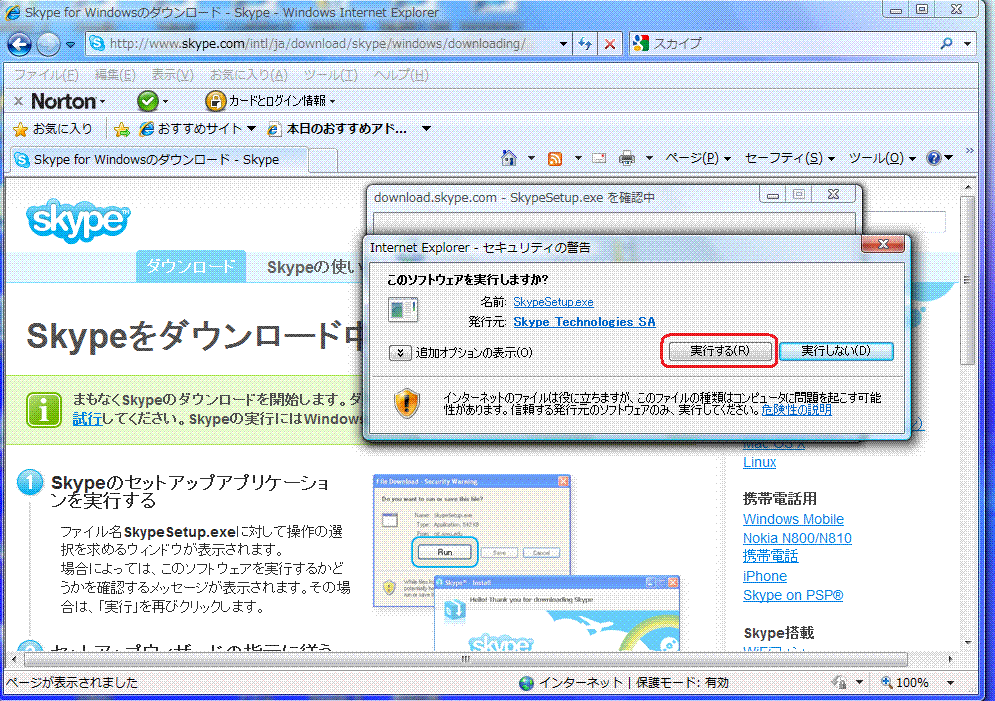This screenshot has width=995, height=701.
Task: Refresh the page using the address bar icon
Action: pyautogui.click(x=585, y=44)
